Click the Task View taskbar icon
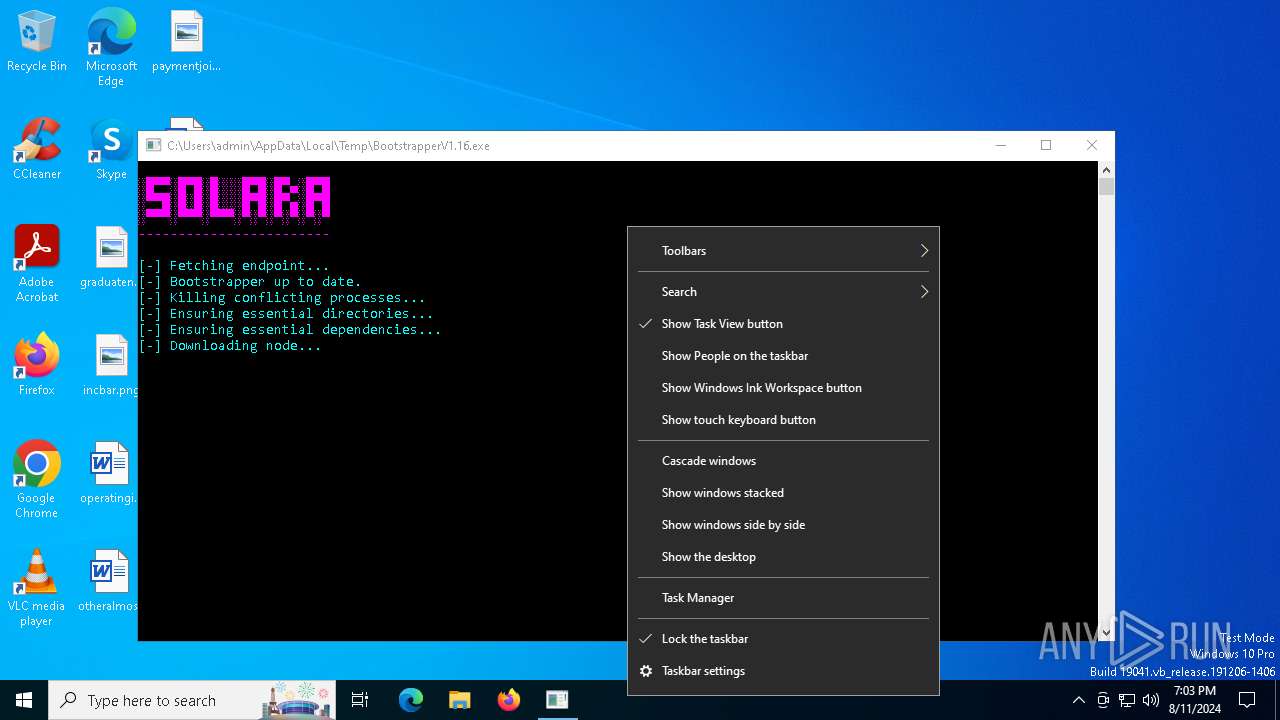Screen dimensions: 1280x720 (360, 700)
